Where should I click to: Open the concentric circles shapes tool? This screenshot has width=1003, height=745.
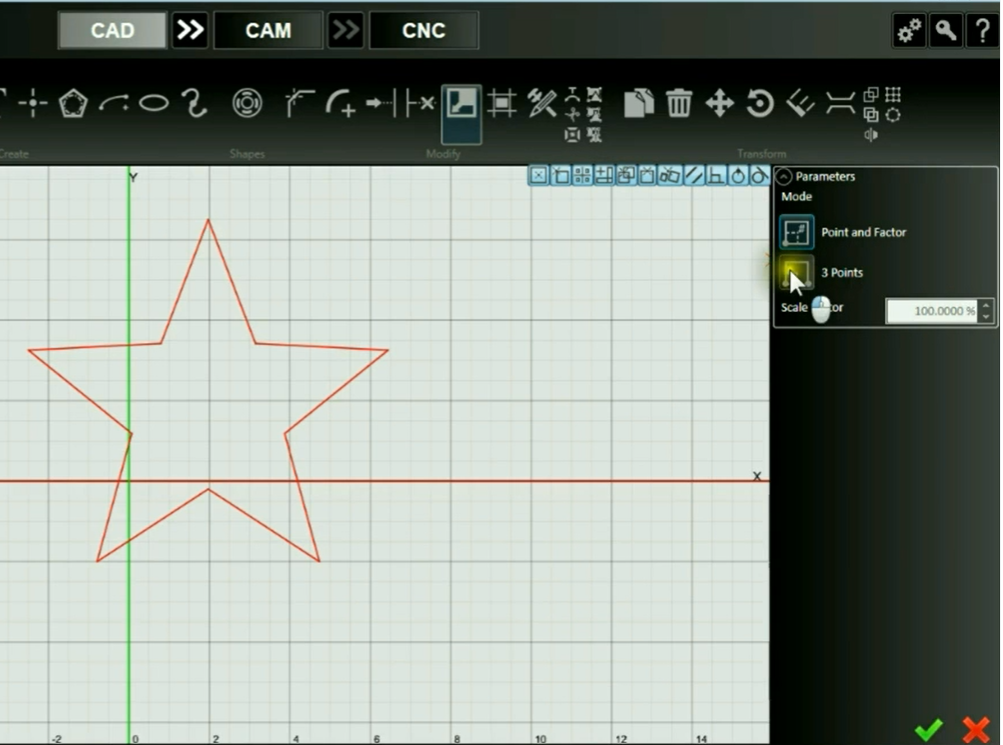point(247,103)
